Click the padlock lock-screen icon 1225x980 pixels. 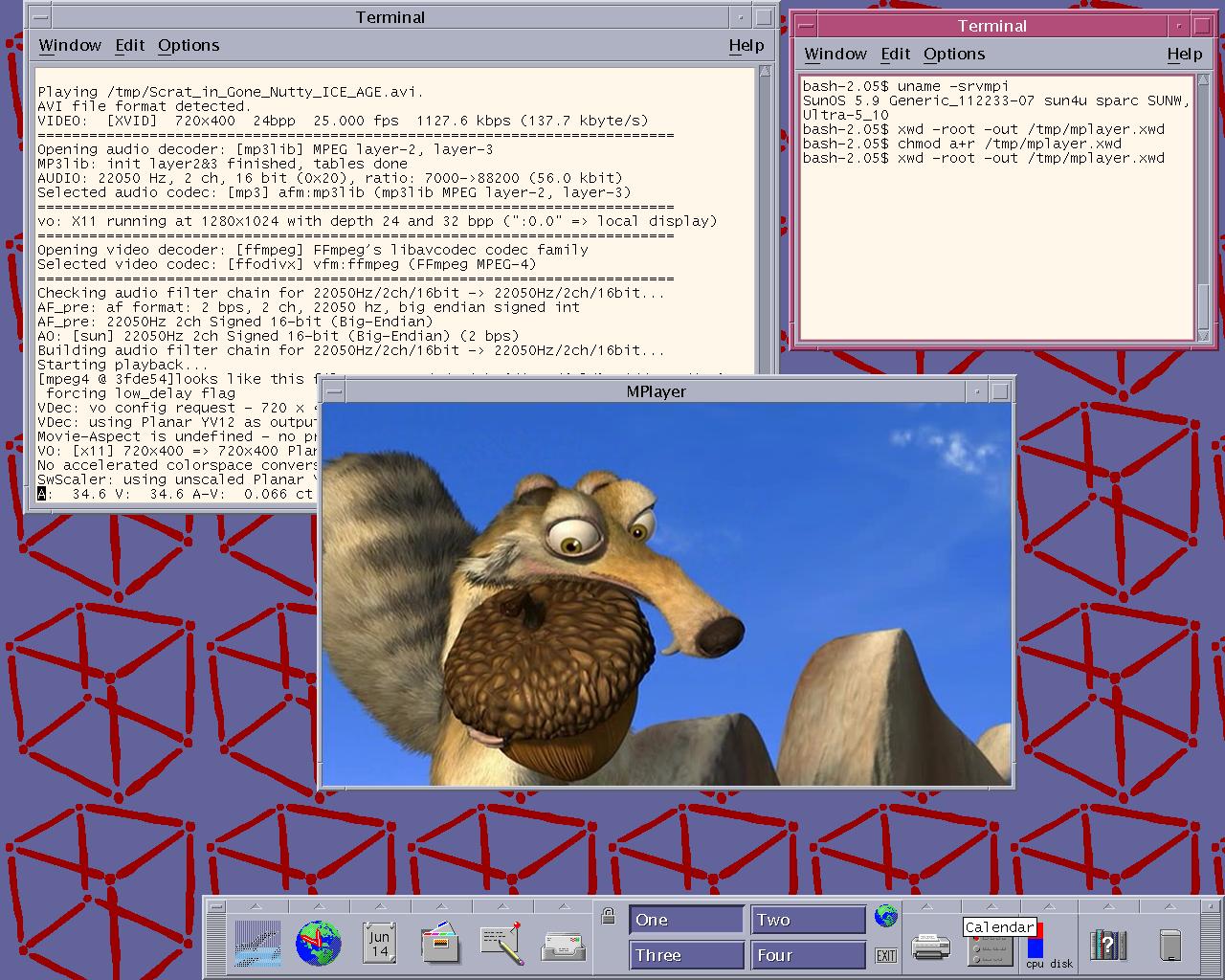coord(607,917)
